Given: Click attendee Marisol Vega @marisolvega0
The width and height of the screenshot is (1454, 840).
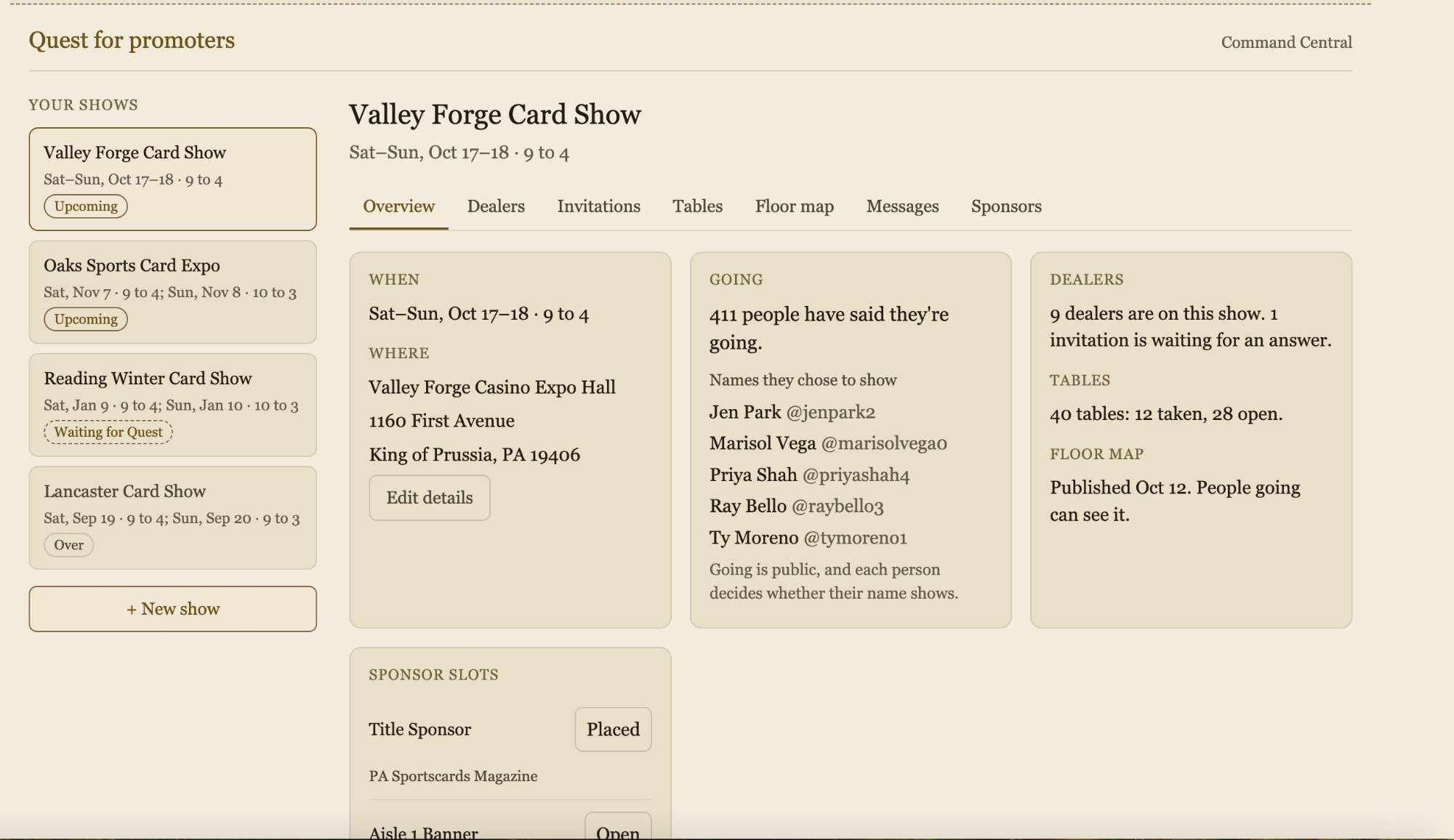Looking at the screenshot, I should pyautogui.click(x=828, y=443).
